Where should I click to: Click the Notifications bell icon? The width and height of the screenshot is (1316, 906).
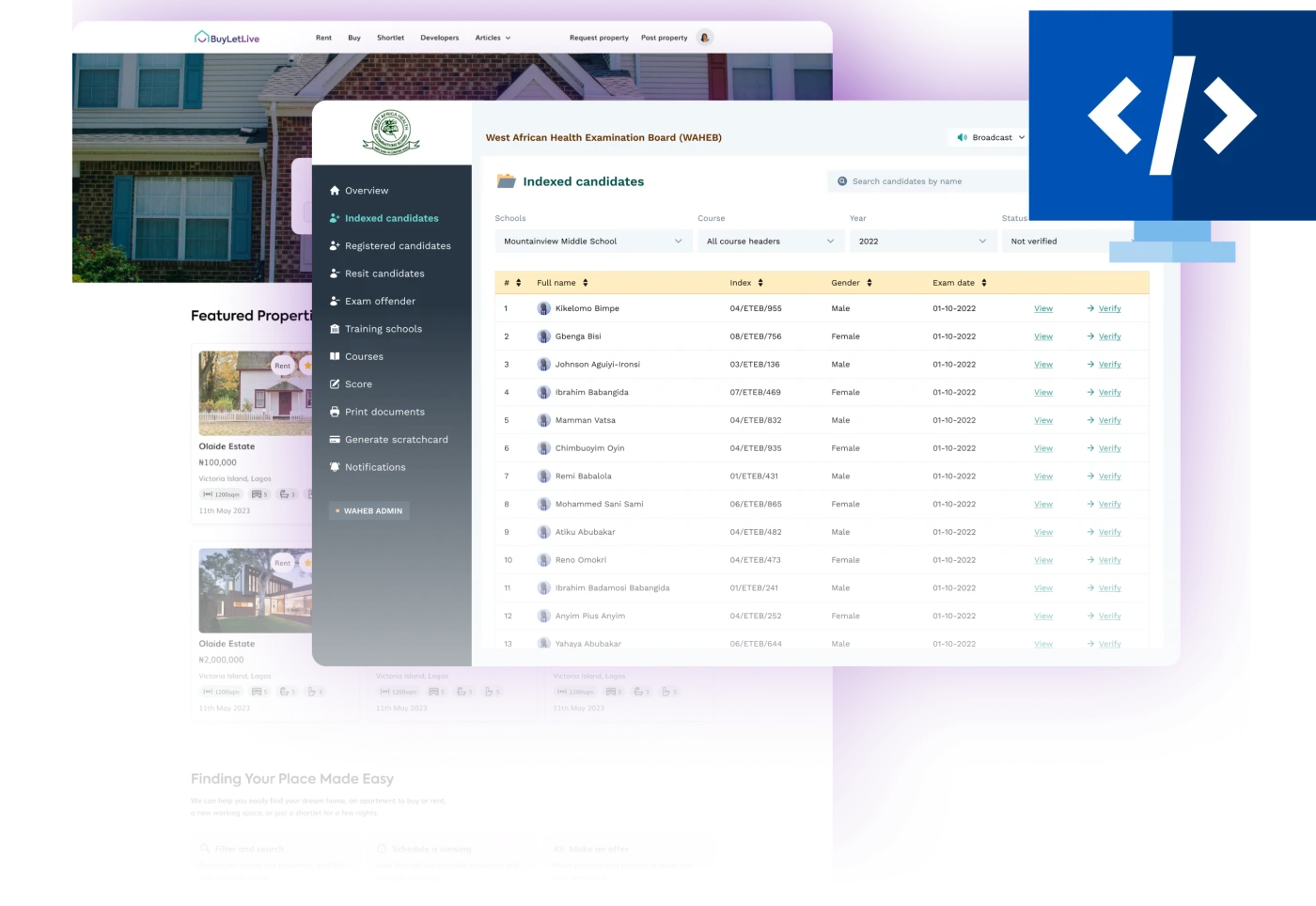(x=335, y=467)
